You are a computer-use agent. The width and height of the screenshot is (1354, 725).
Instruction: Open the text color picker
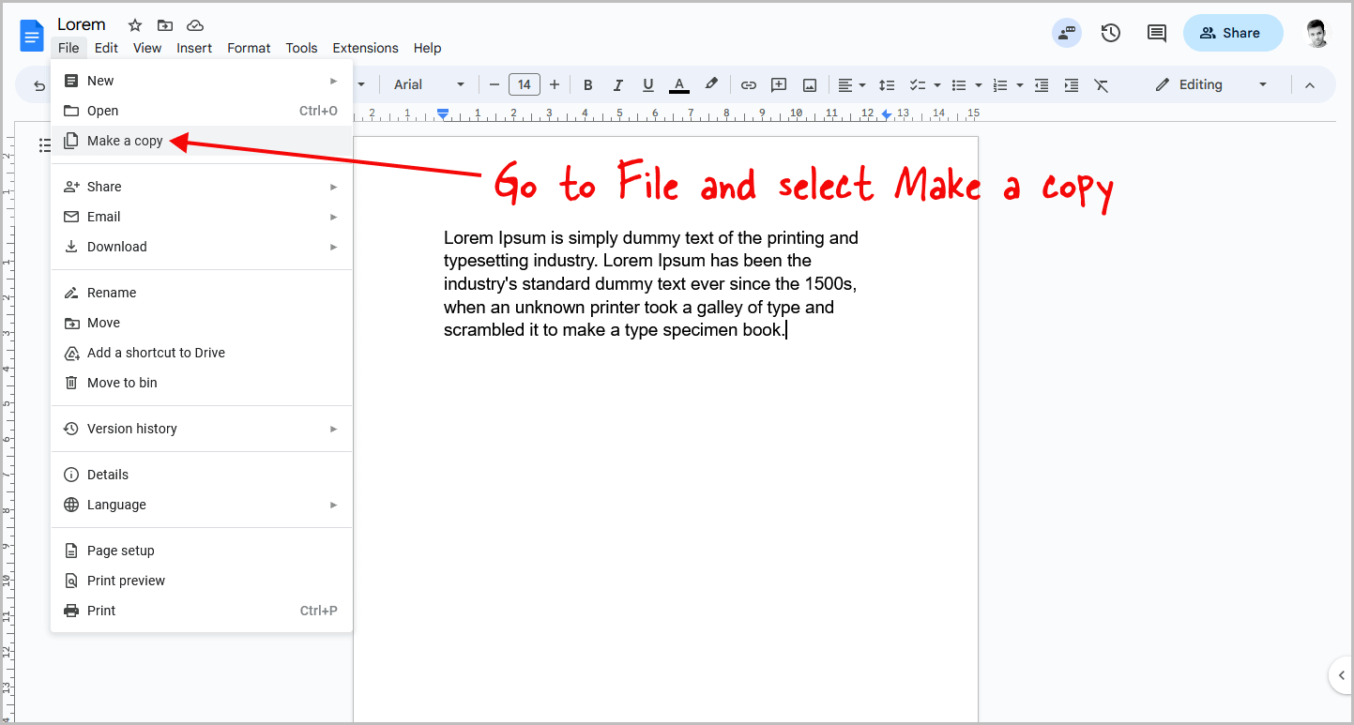click(x=679, y=85)
